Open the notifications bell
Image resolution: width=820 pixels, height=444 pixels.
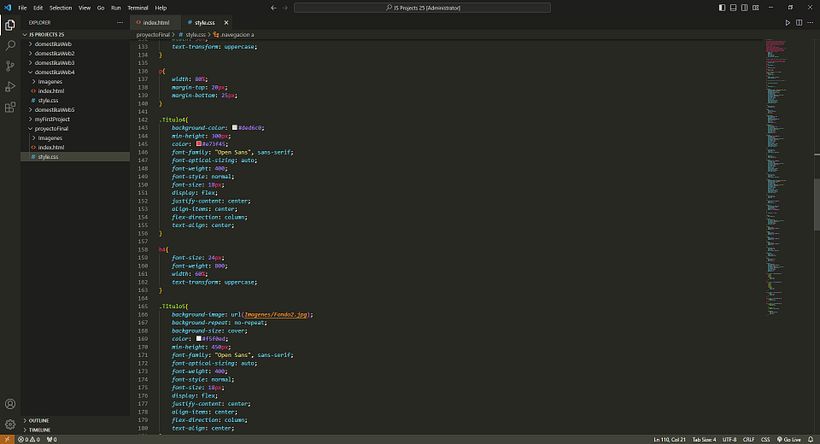tap(810, 439)
